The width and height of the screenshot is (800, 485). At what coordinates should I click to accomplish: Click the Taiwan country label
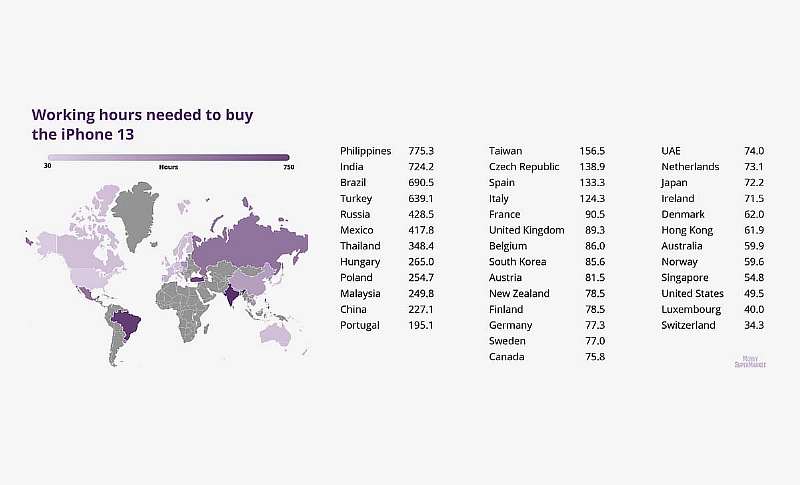pos(505,150)
